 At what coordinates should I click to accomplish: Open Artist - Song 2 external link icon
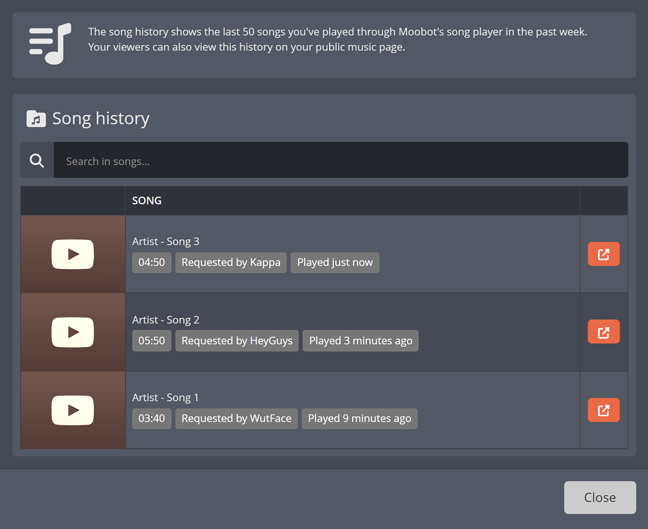[603, 332]
